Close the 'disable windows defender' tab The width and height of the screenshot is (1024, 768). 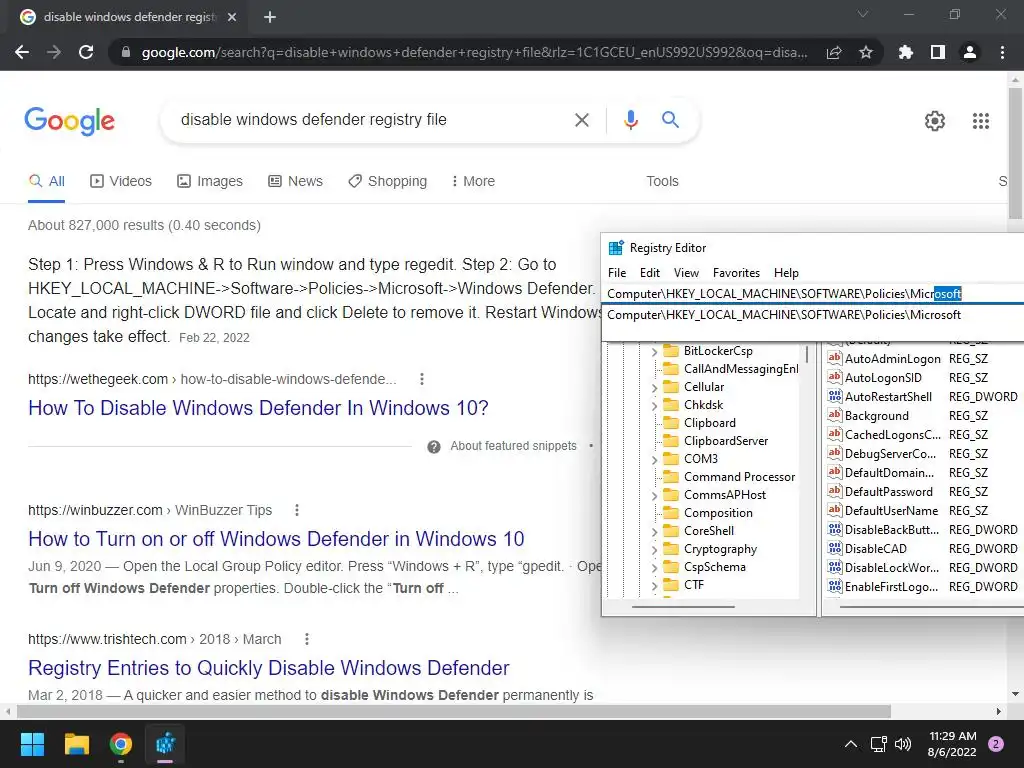pos(232,17)
